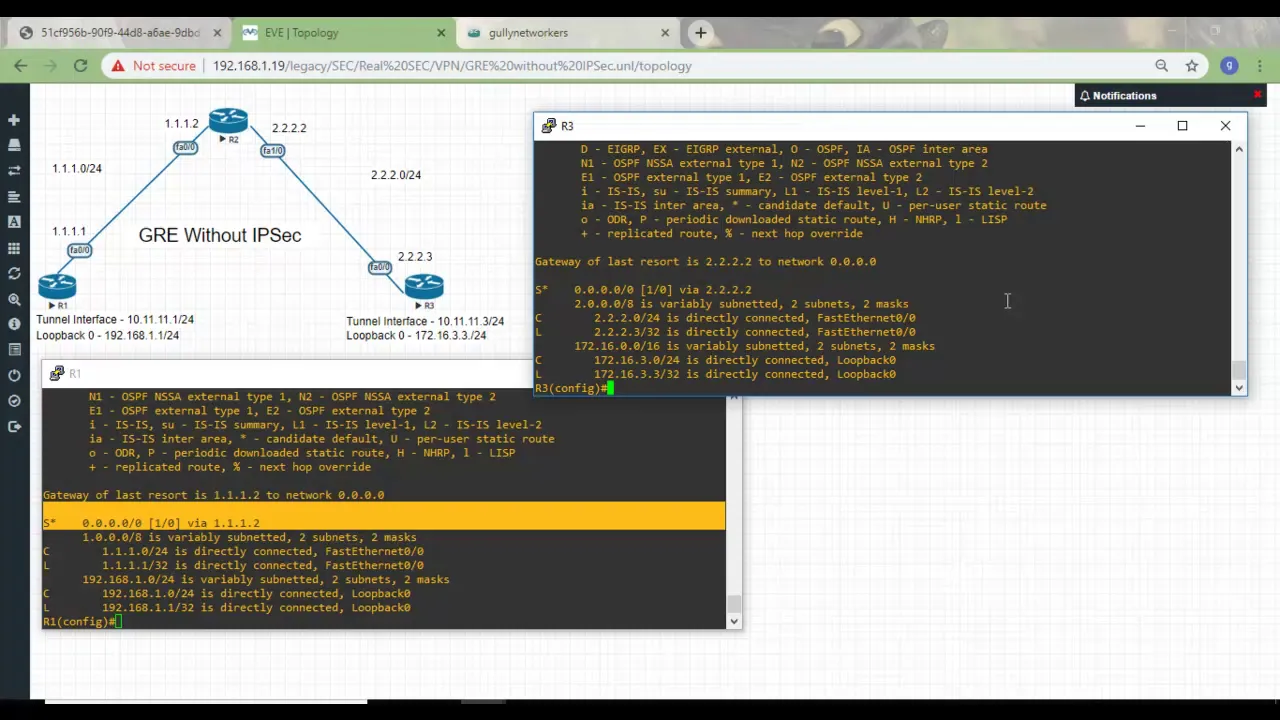Click R3's fa0/0 interface label
Viewport: 1280px width, 720px height.
click(x=380, y=267)
